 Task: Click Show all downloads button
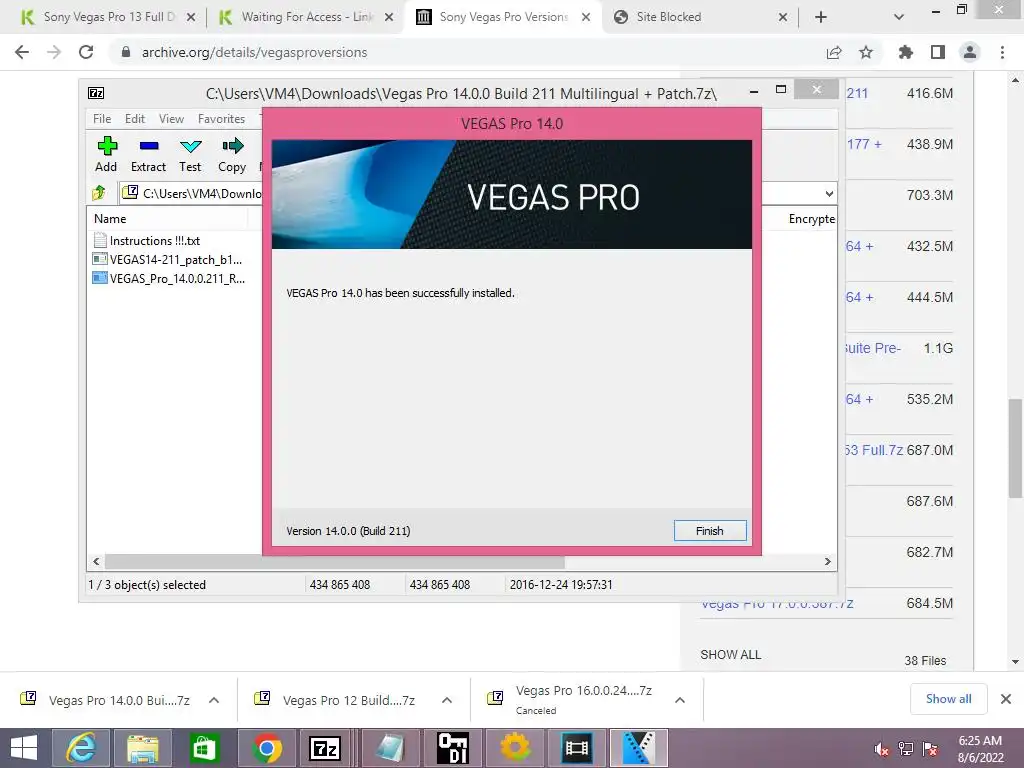tap(948, 699)
